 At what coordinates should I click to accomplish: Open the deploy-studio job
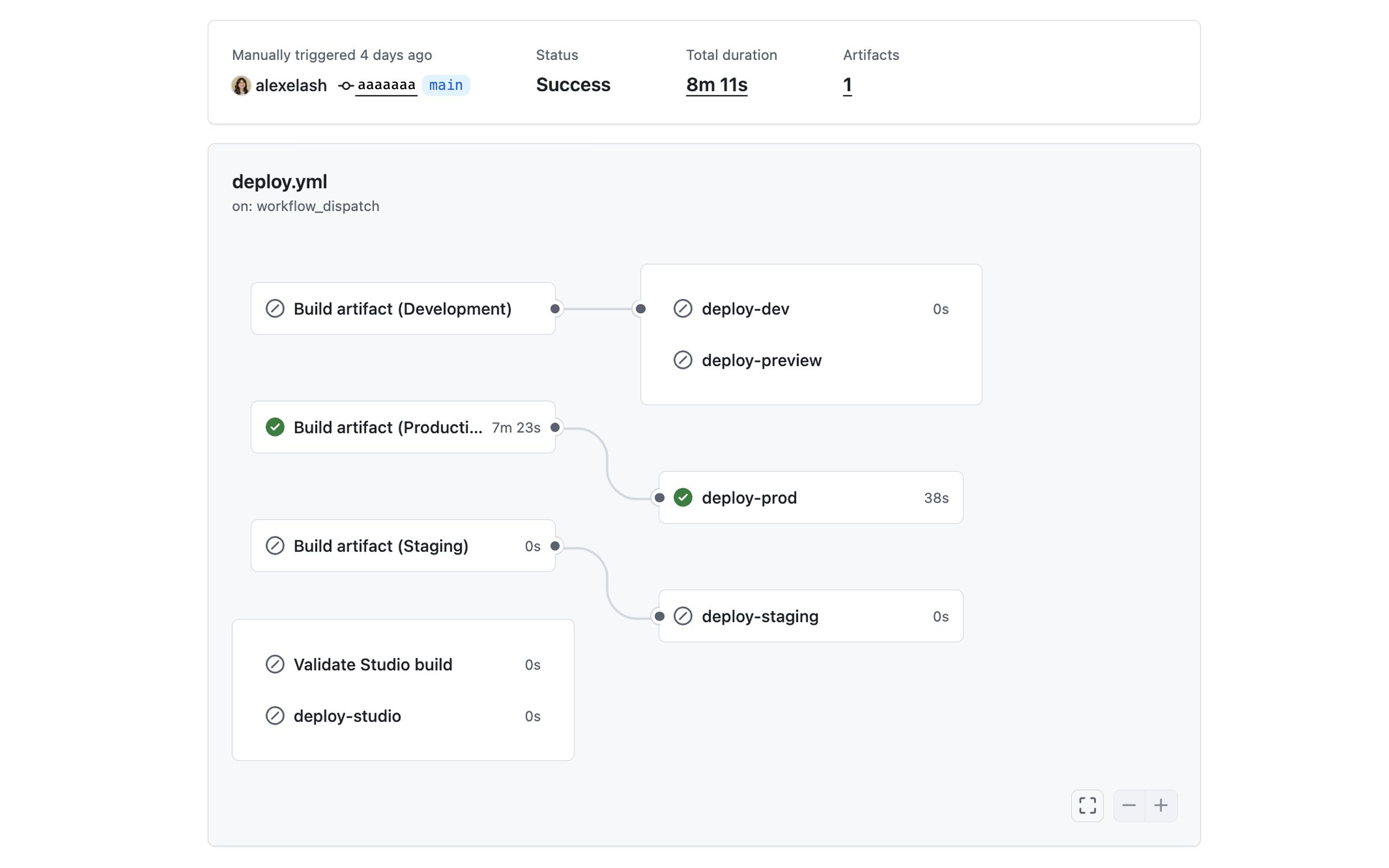click(x=403, y=716)
